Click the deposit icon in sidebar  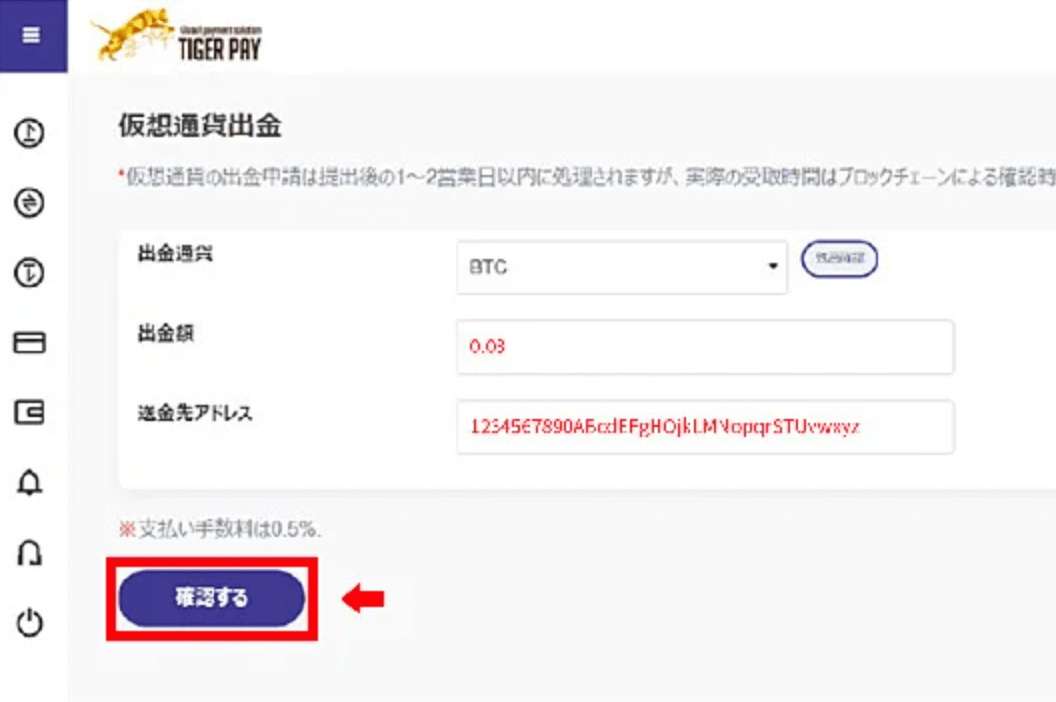click(29, 133)
